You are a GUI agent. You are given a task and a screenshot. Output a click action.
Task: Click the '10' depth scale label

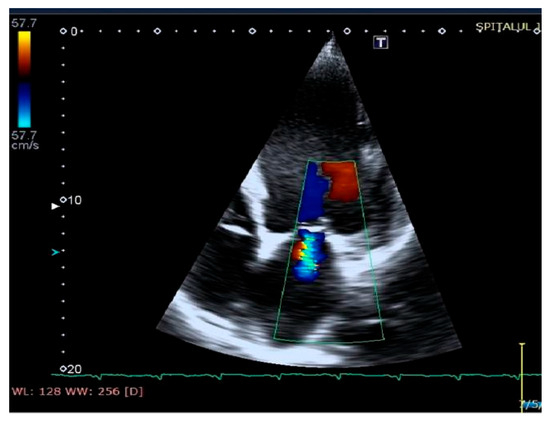[74, 200]
